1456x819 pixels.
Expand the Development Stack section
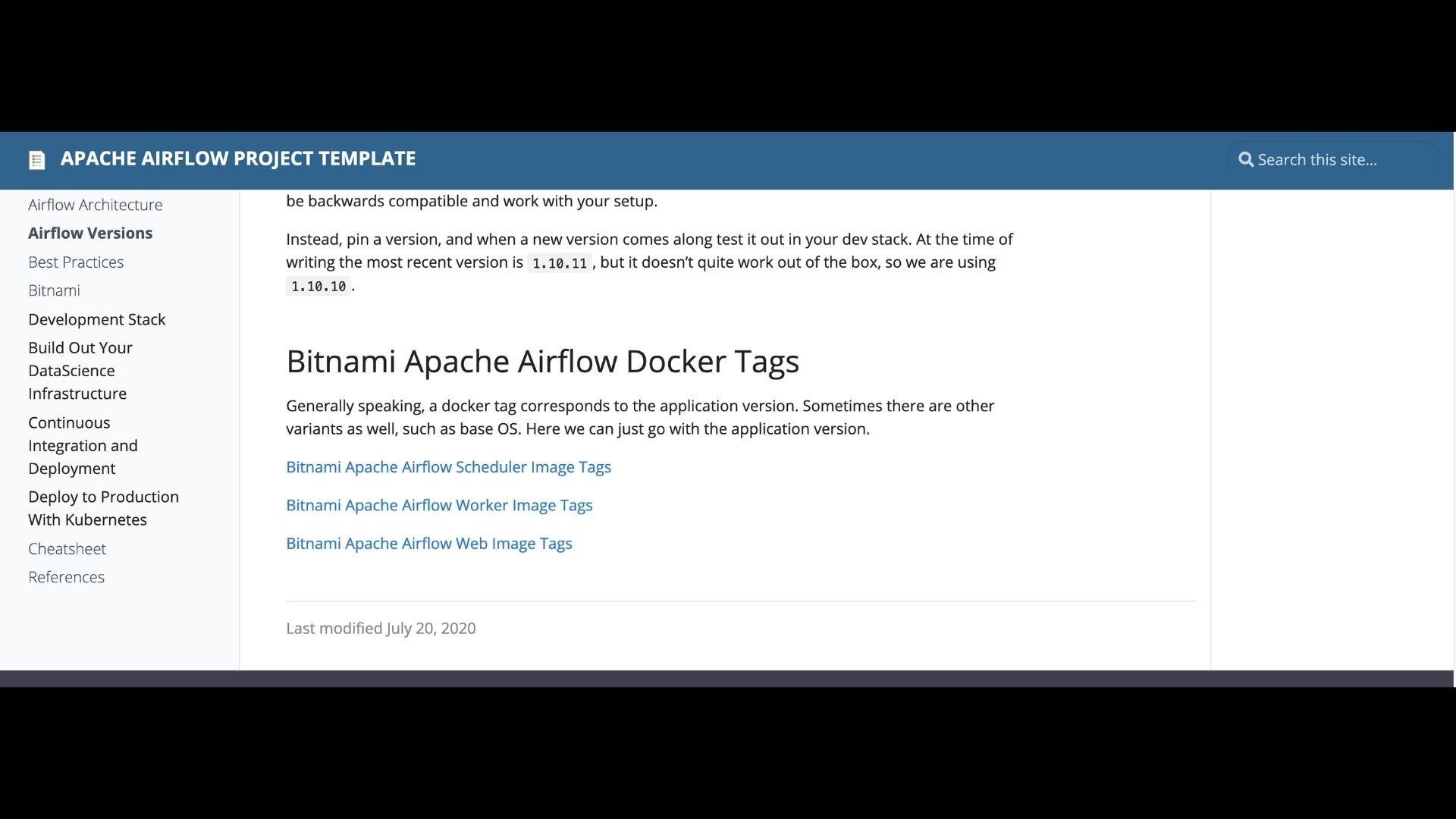click(x=96, y=319)
